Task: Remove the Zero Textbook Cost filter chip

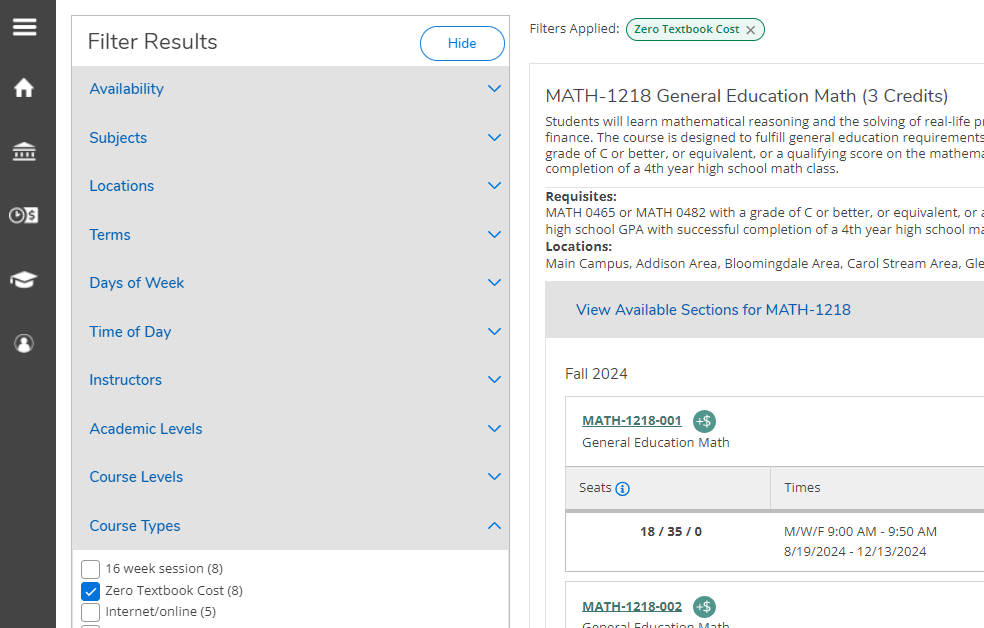Action: [x=750, y=30]
